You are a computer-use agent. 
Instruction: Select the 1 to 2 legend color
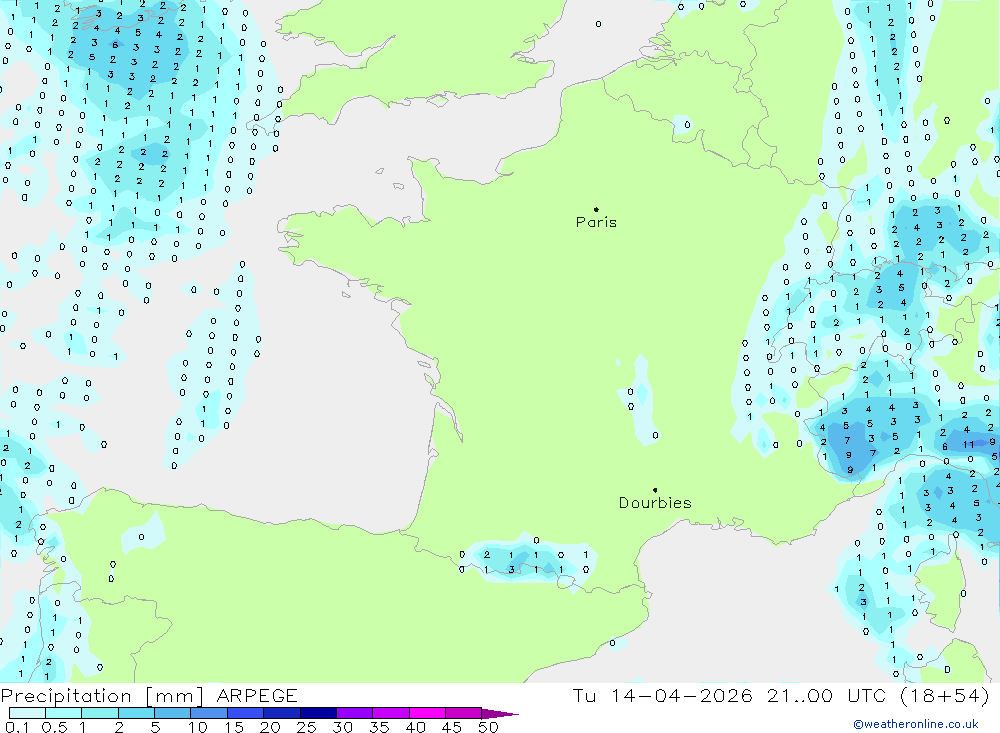point(99,713)
